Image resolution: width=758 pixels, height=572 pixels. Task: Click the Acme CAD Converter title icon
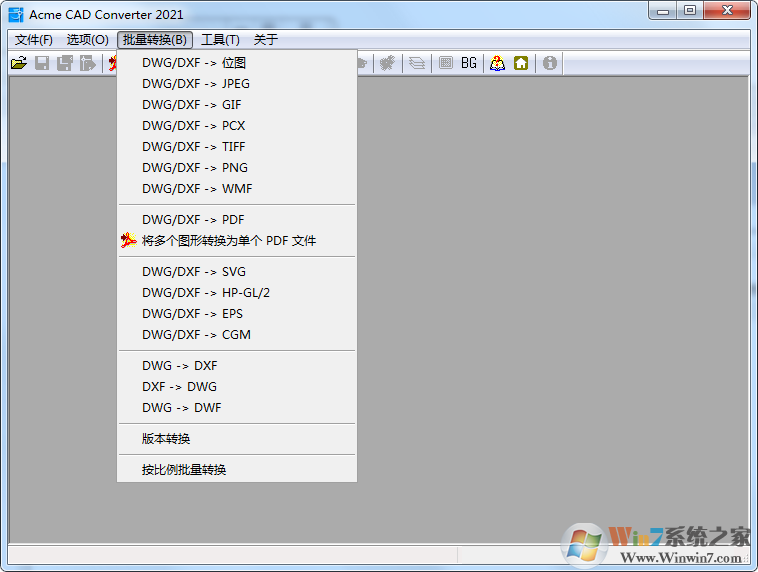click(x=16, y=15)
